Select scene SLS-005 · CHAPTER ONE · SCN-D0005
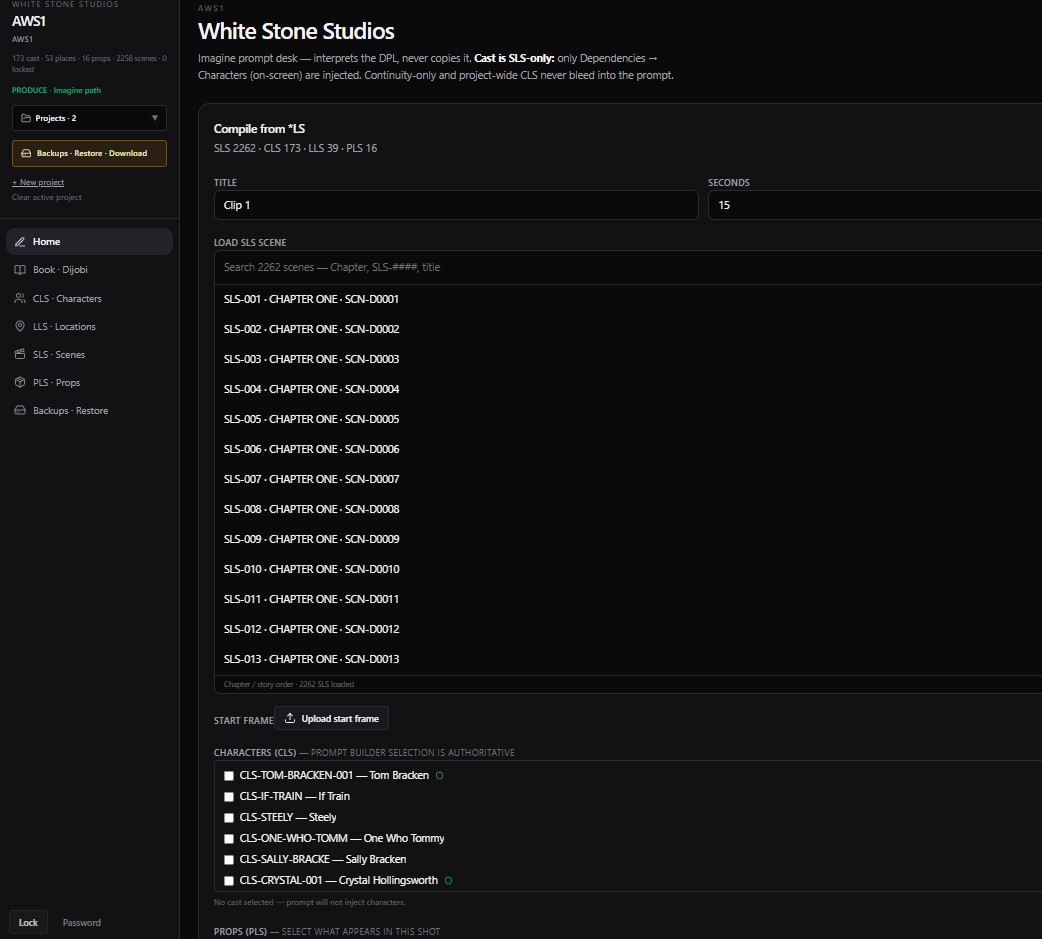1042x939 pixels. click(x=628, y=419)
